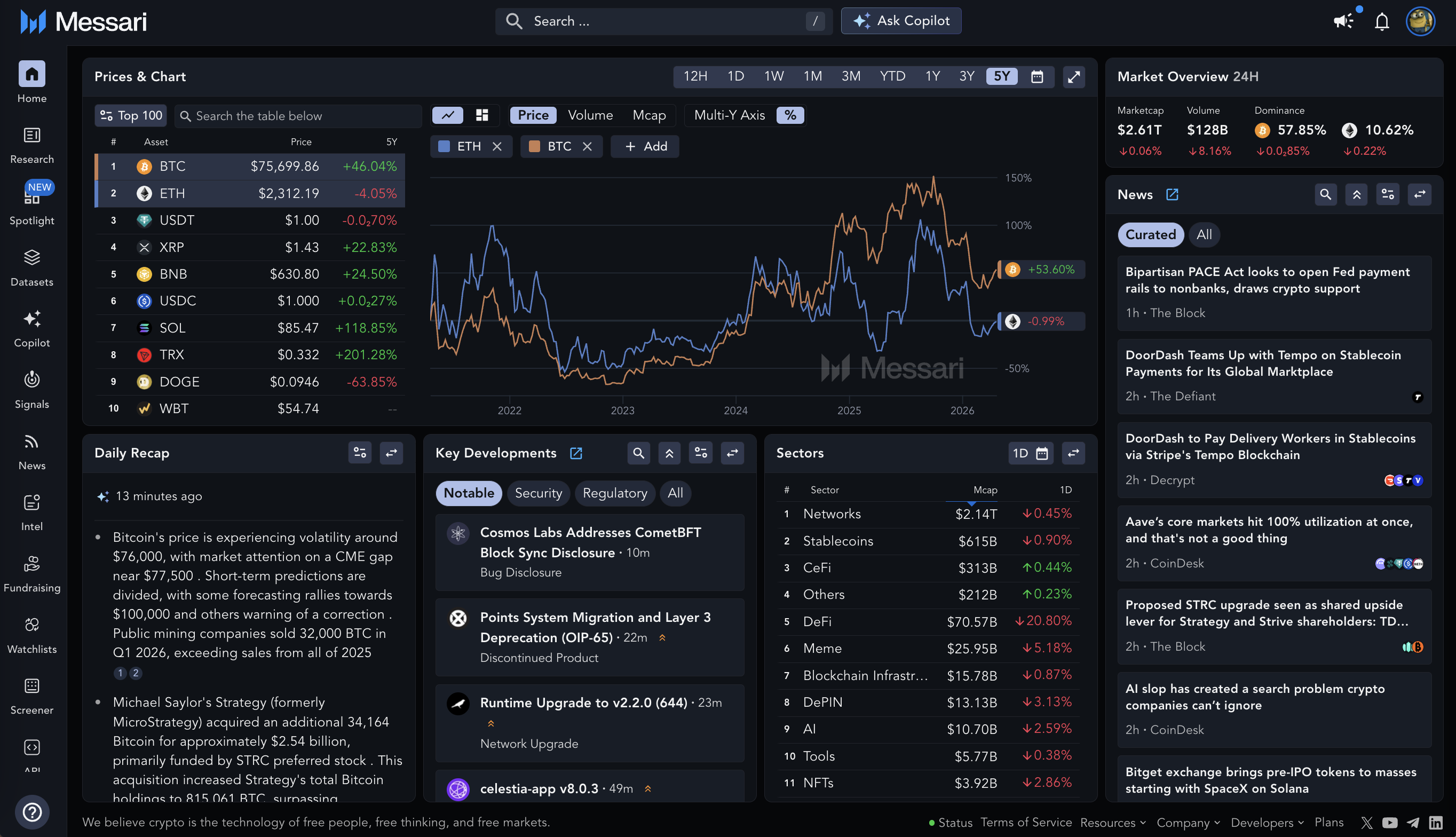
Task: Open Sectors 1D timeframe picker
Action: click(1030, 453)
